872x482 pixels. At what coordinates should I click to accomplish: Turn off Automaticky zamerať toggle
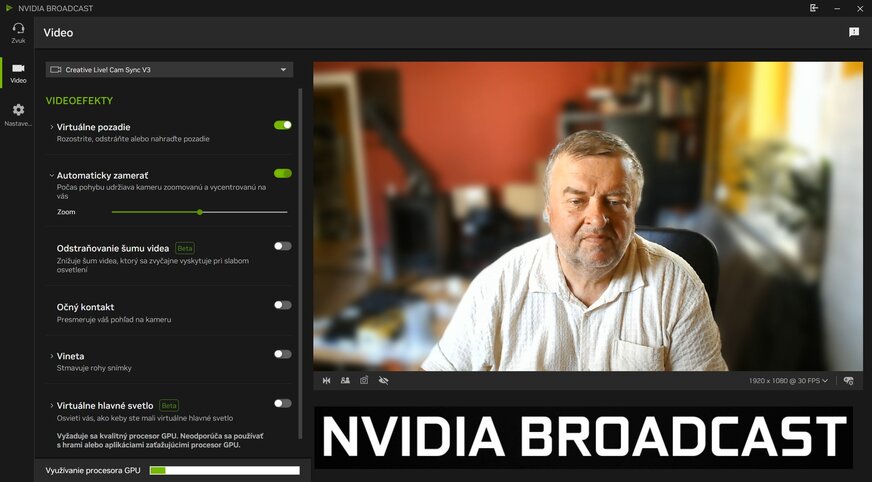[x=283, y=174]
